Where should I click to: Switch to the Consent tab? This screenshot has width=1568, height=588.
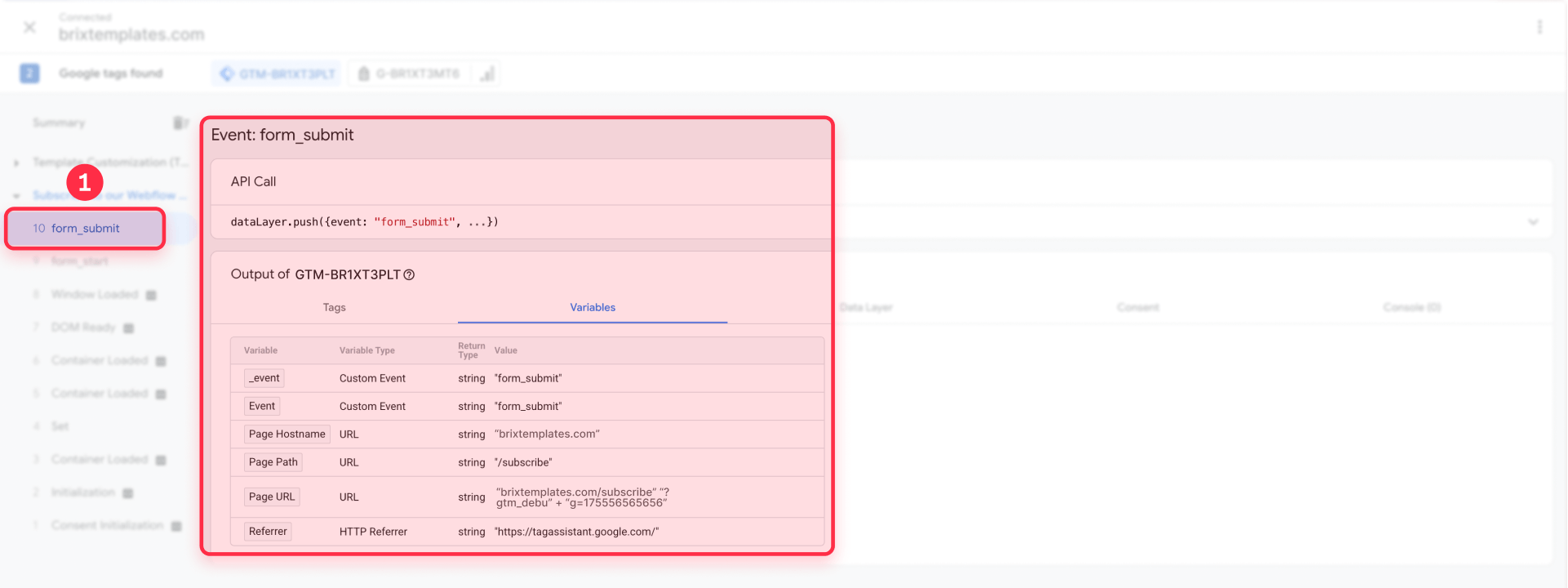pyautogui.click(x=1138, y=308)
